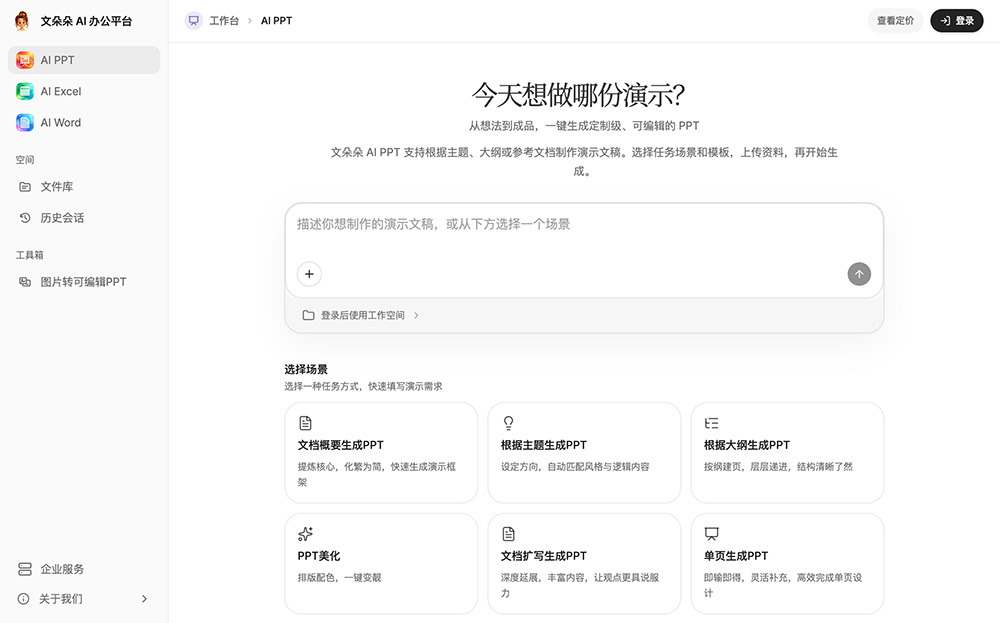The height and width of the screenshot is (623, 1000).
Task: Select PPT美化 scene card
Action: click(x=381, y=564)
